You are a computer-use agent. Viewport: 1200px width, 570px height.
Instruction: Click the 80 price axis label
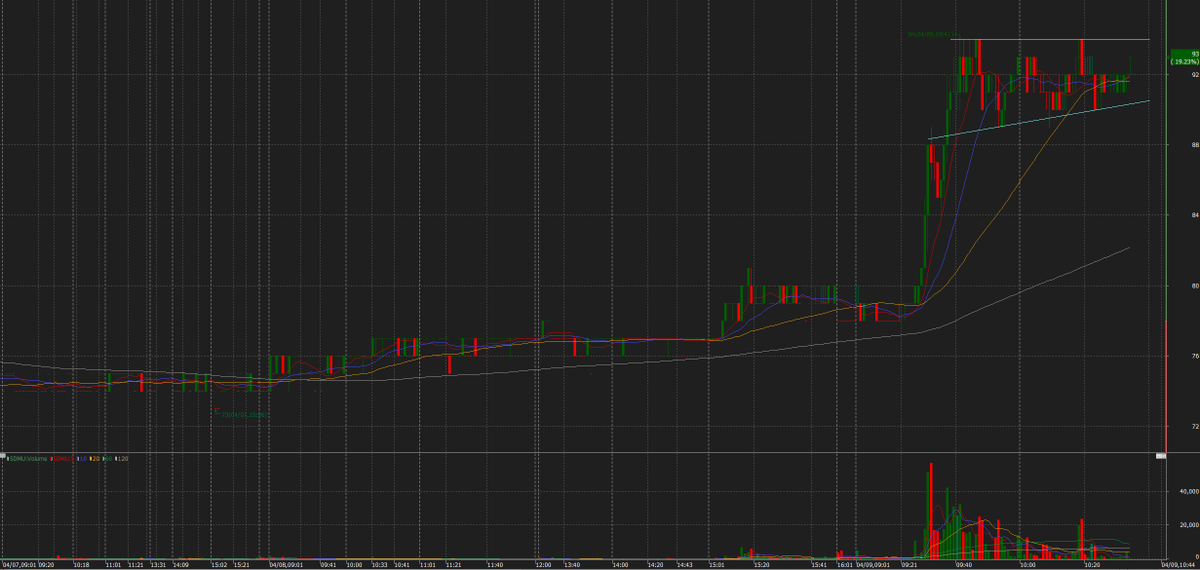tap(1194, 285)
